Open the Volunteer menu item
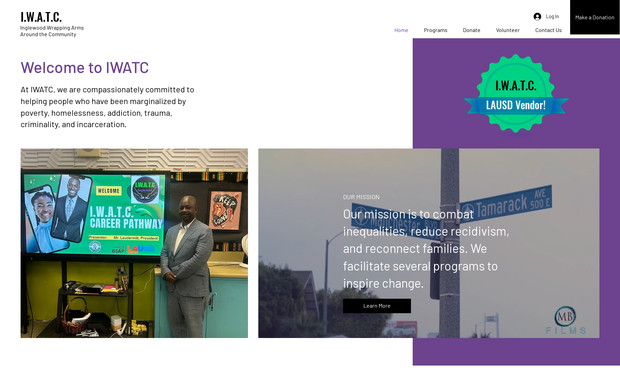 click(508, 30)
